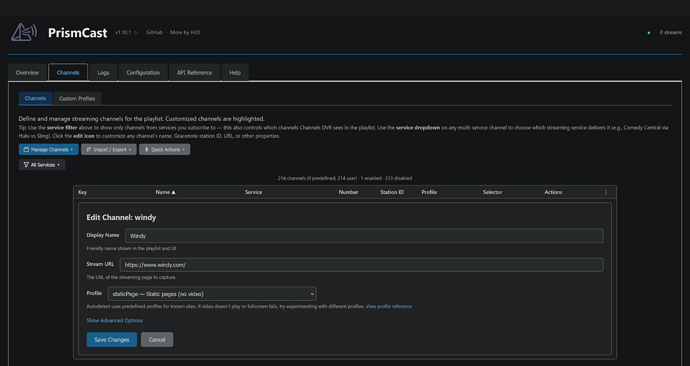Select the Channels sub-tab
Image resolution: width=690 pixels, height=366 pixels.
click(x=35, y=99)
